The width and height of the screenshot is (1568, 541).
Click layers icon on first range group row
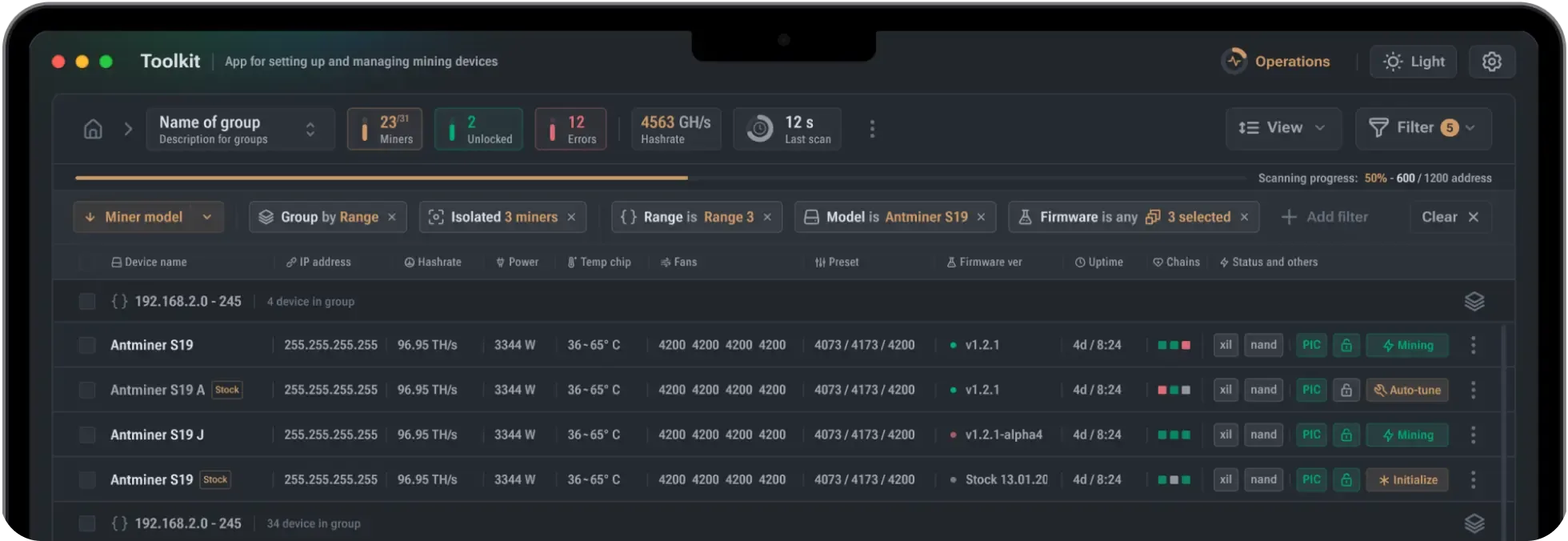(x=1474, y=302)
